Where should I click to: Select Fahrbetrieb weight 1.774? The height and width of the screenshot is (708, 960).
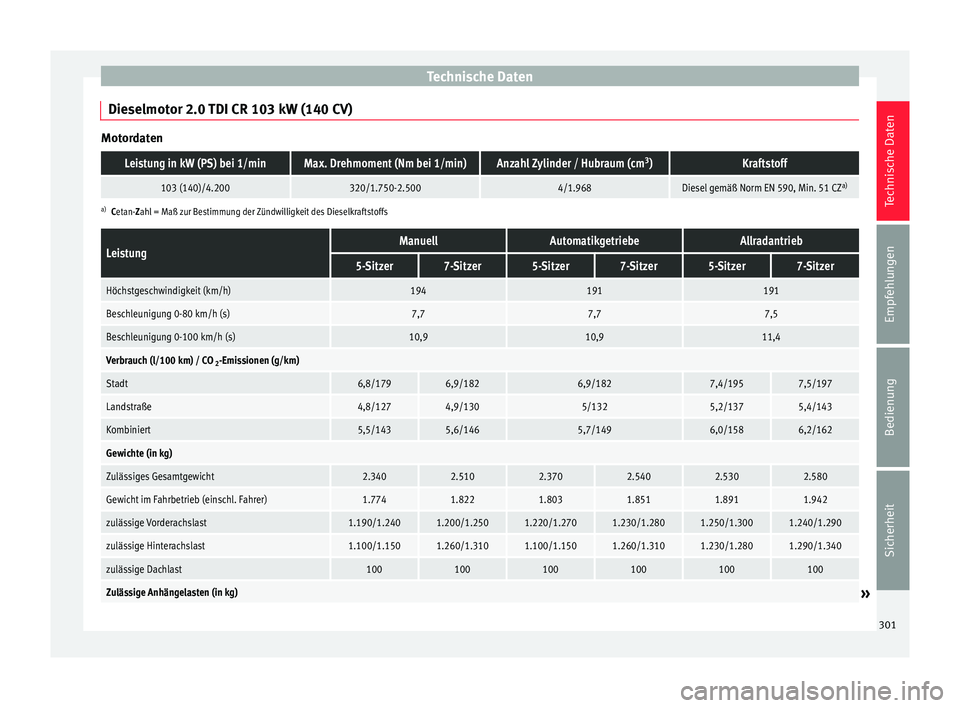click(x=374, y=500)
